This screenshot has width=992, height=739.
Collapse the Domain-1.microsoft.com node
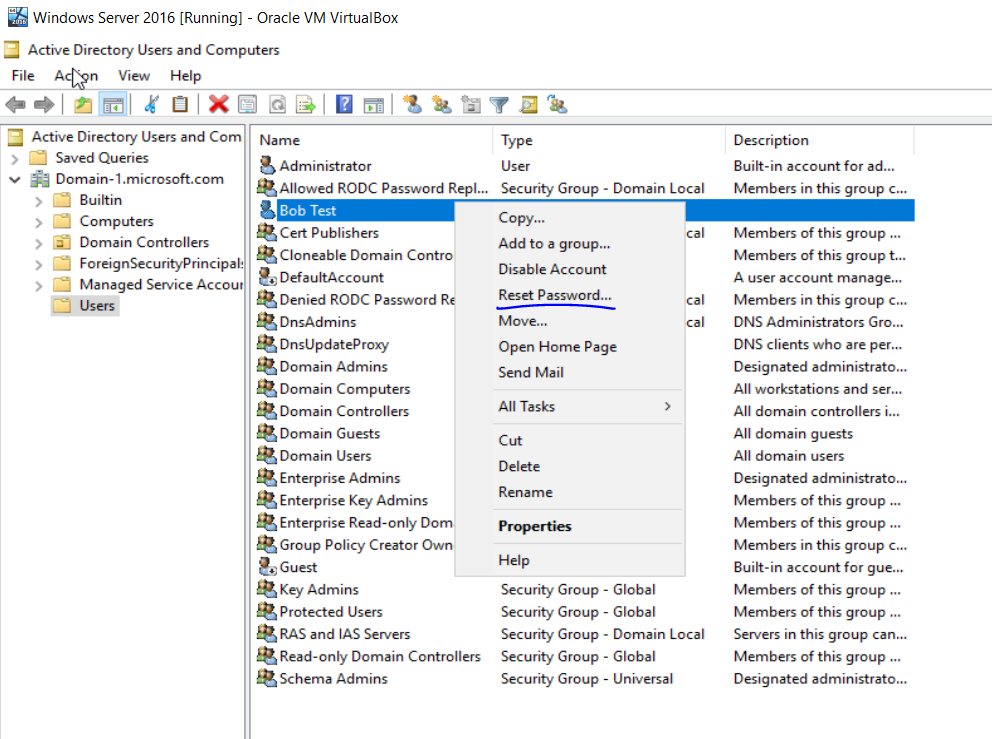tap(15, 180)
